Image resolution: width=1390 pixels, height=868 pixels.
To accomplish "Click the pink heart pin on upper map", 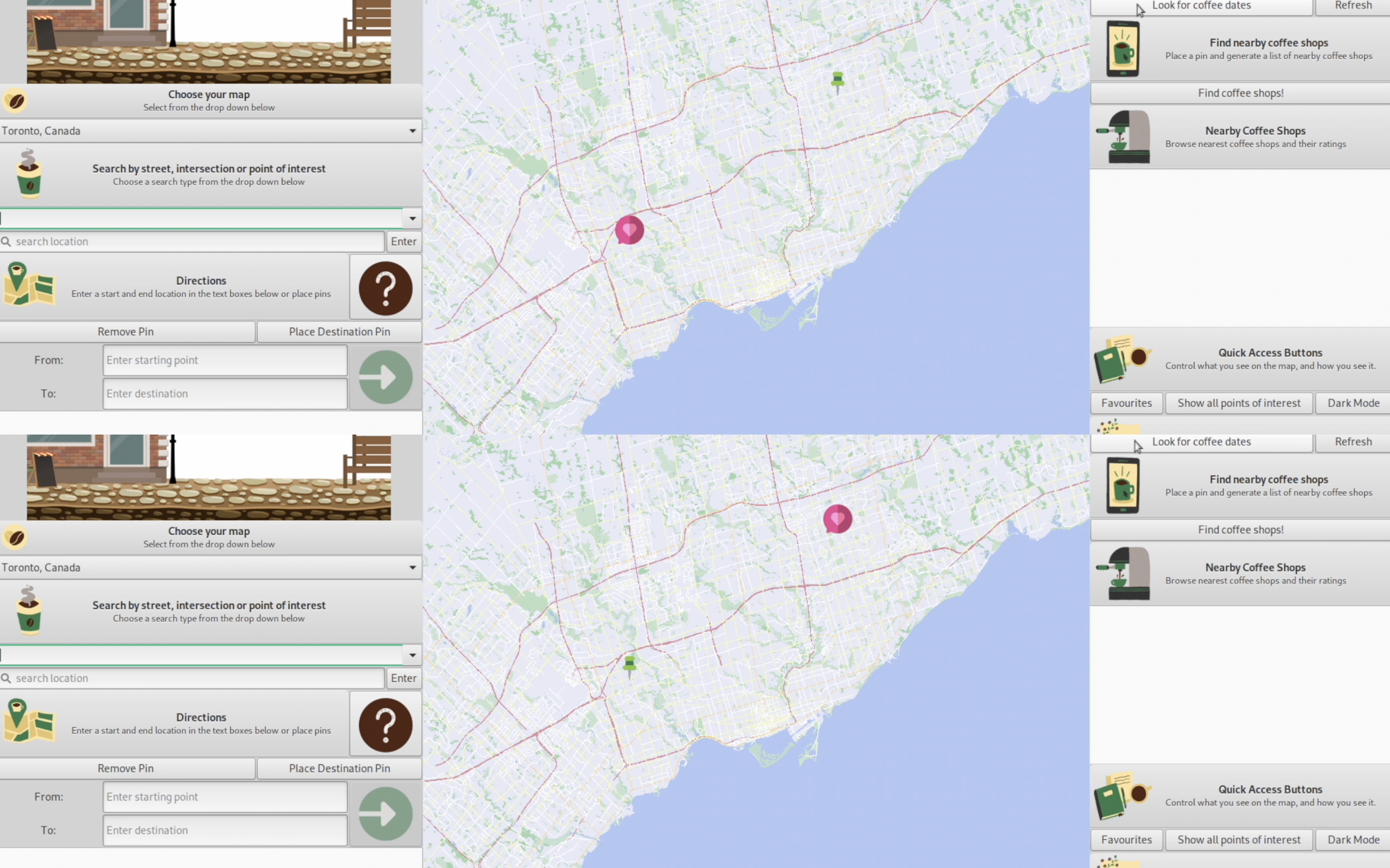I will [629, 230].
